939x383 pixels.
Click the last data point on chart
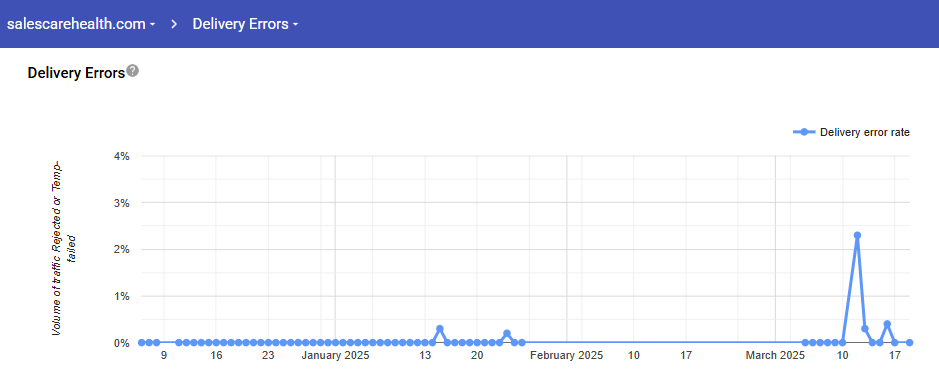pyautogui.click(x=909, y=342)
